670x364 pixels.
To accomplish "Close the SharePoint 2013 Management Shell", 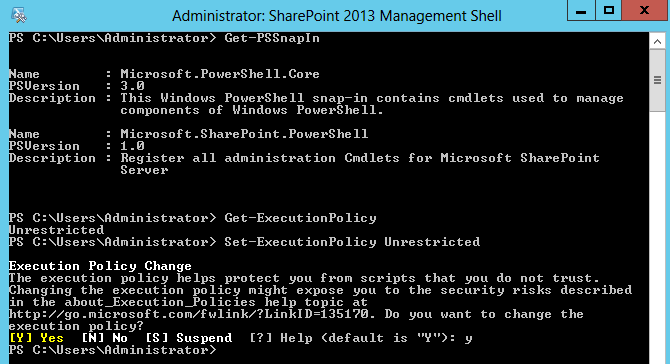I will 644,11.
